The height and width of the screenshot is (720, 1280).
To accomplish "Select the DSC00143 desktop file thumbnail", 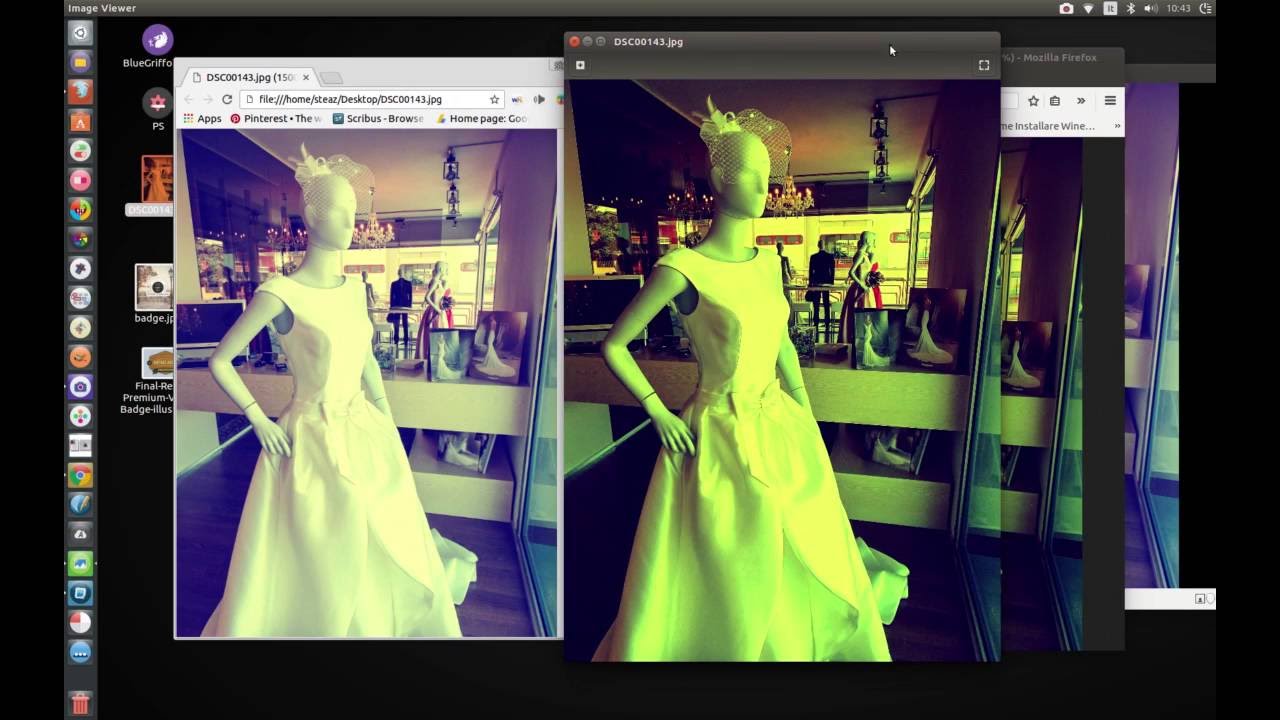I will [155, 180].
